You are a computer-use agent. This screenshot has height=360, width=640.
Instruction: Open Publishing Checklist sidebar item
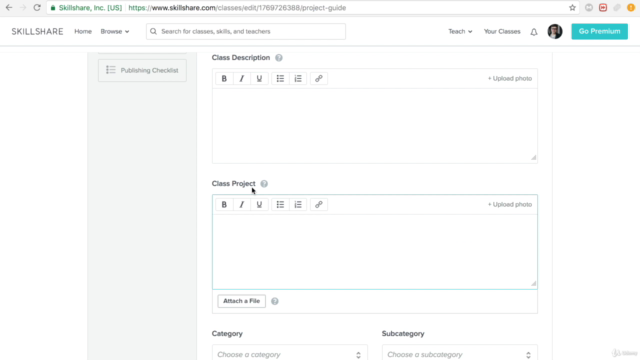(142, 70)
